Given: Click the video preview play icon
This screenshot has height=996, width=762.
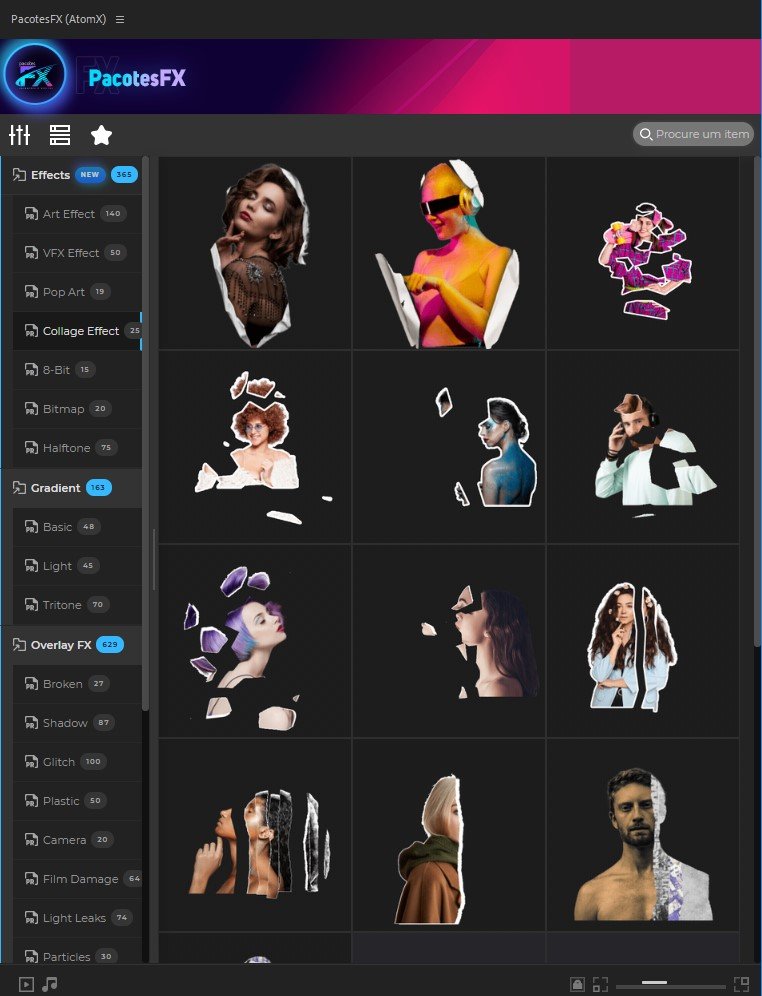Looking at the screenshot, I should (26, 984).
